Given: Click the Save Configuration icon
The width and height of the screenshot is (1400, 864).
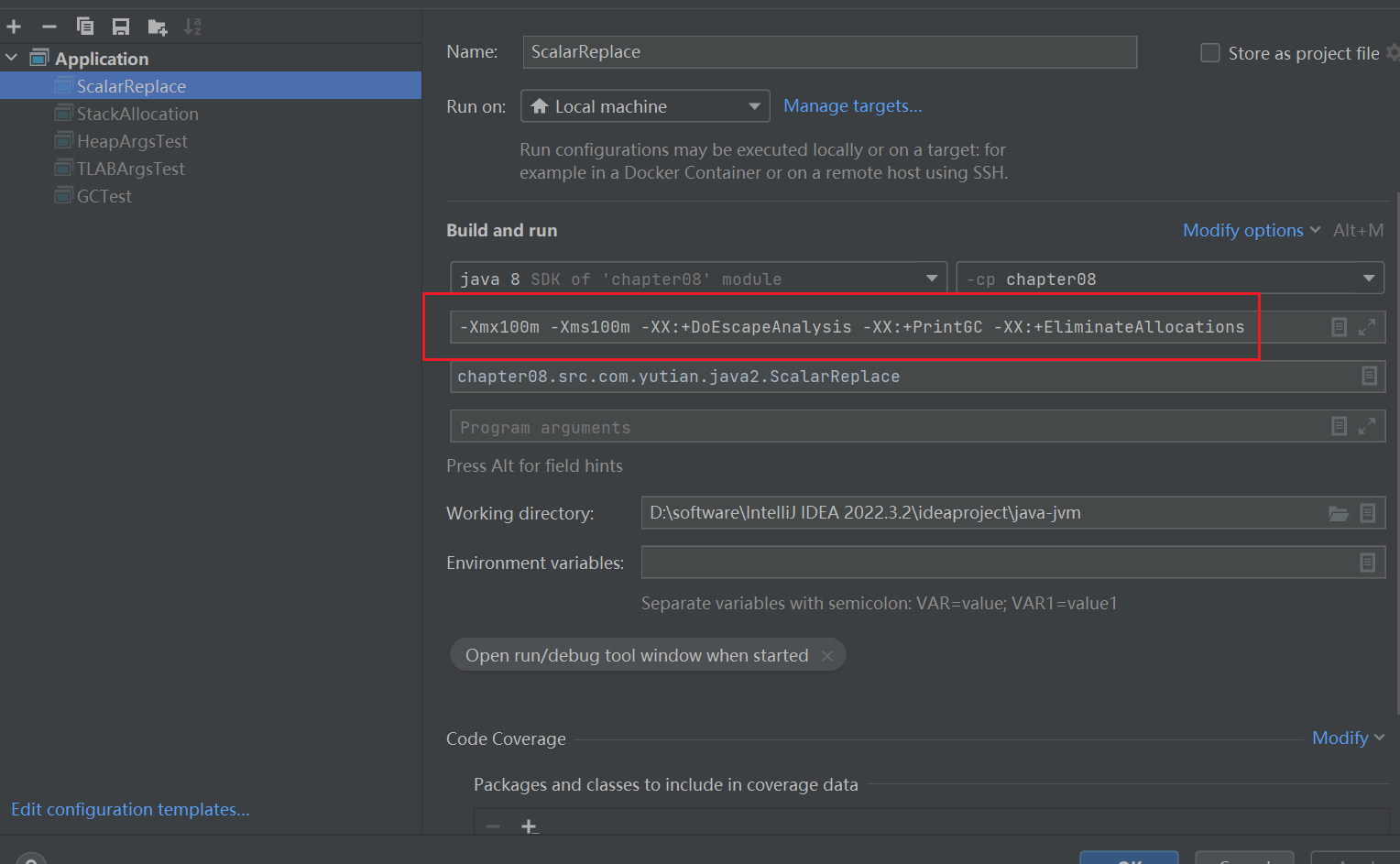Looking at the screenshot, I should [121, 27].
